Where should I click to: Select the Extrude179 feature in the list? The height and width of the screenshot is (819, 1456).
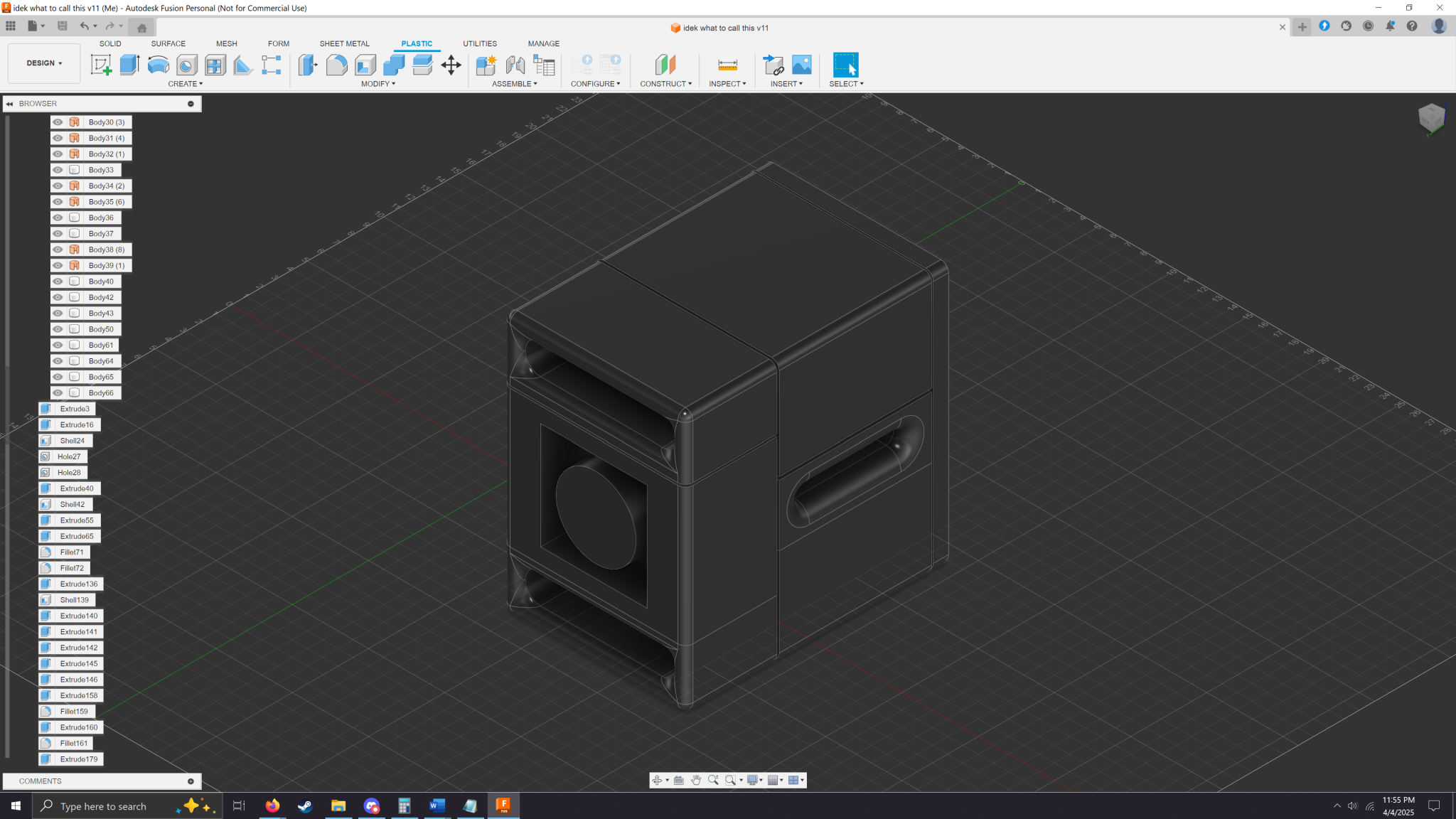[71, 759]
